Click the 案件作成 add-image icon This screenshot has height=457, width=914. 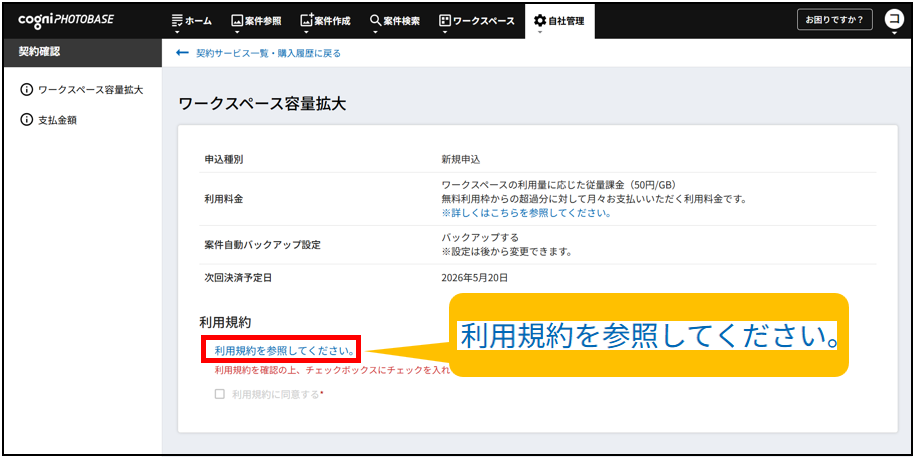(x=307, y=20)
